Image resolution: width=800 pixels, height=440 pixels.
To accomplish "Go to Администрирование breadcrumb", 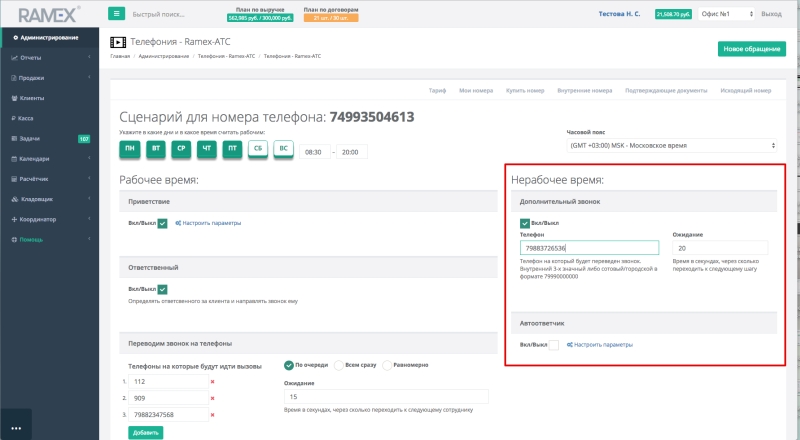I will (164, 56).
